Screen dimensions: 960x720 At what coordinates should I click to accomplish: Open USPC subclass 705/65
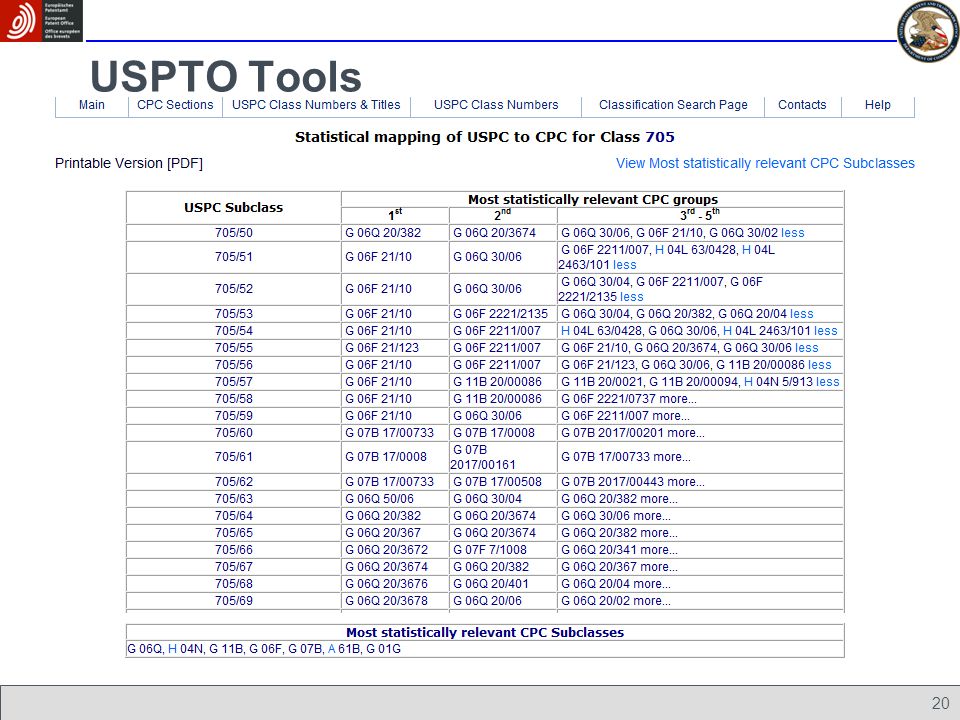234,533
